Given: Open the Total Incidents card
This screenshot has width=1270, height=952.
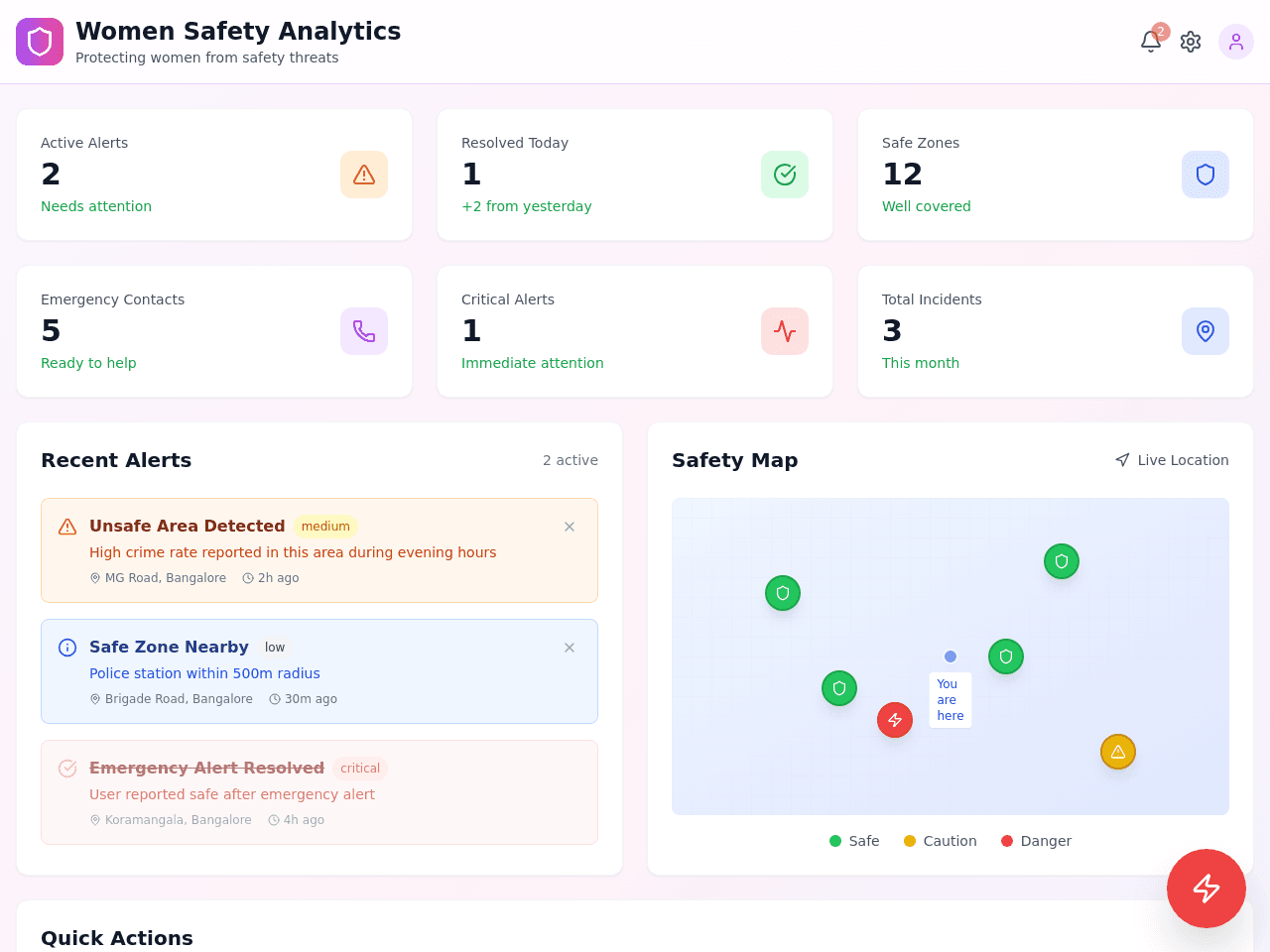Looking at the screenshot, I should tap(1056, 331).
